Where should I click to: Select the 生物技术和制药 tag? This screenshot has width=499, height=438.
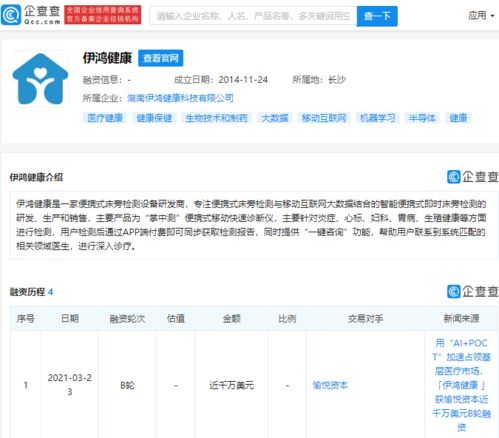[216, 118]
